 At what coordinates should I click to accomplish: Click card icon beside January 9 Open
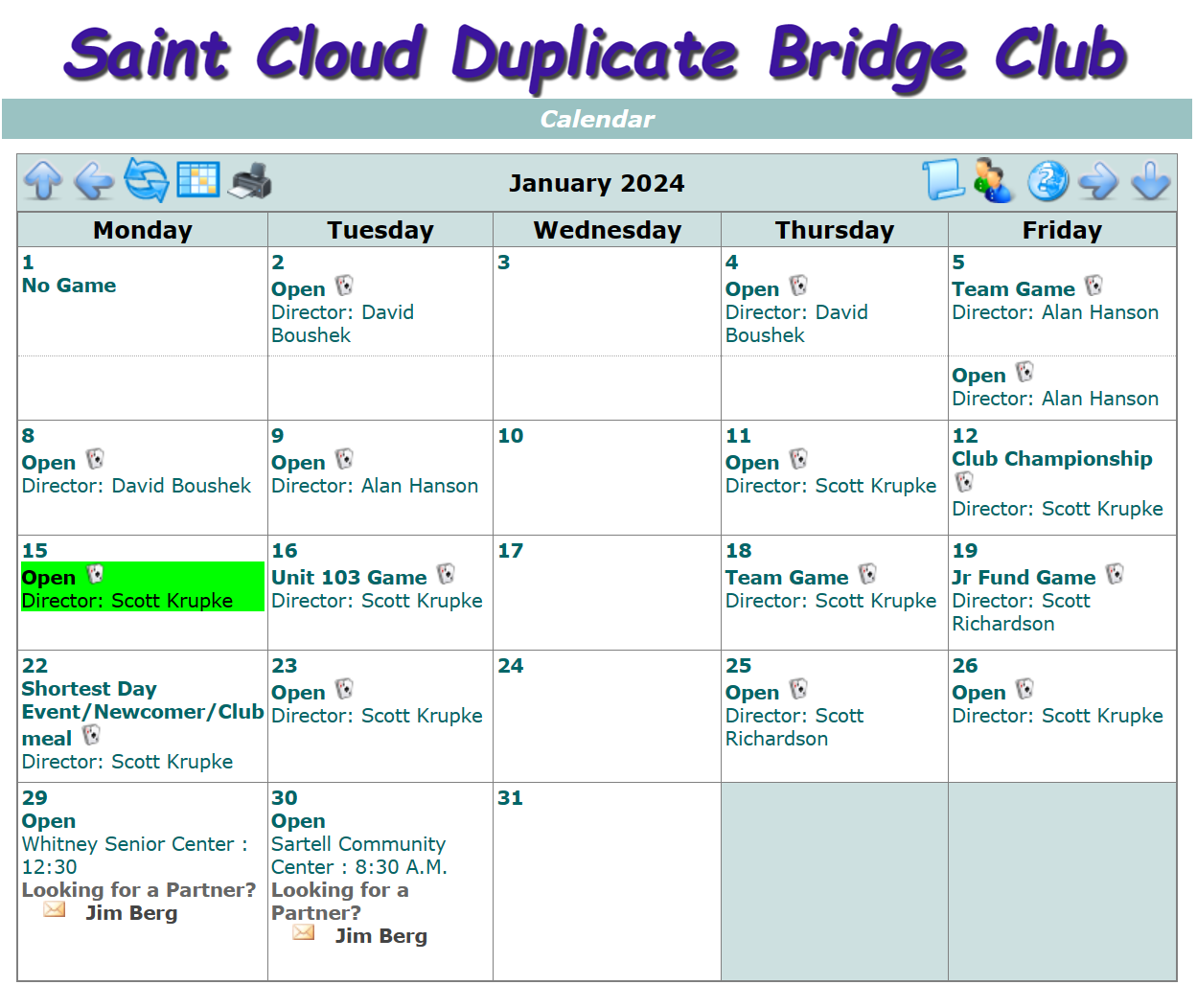pyautogui.click(x=345, y=459)
